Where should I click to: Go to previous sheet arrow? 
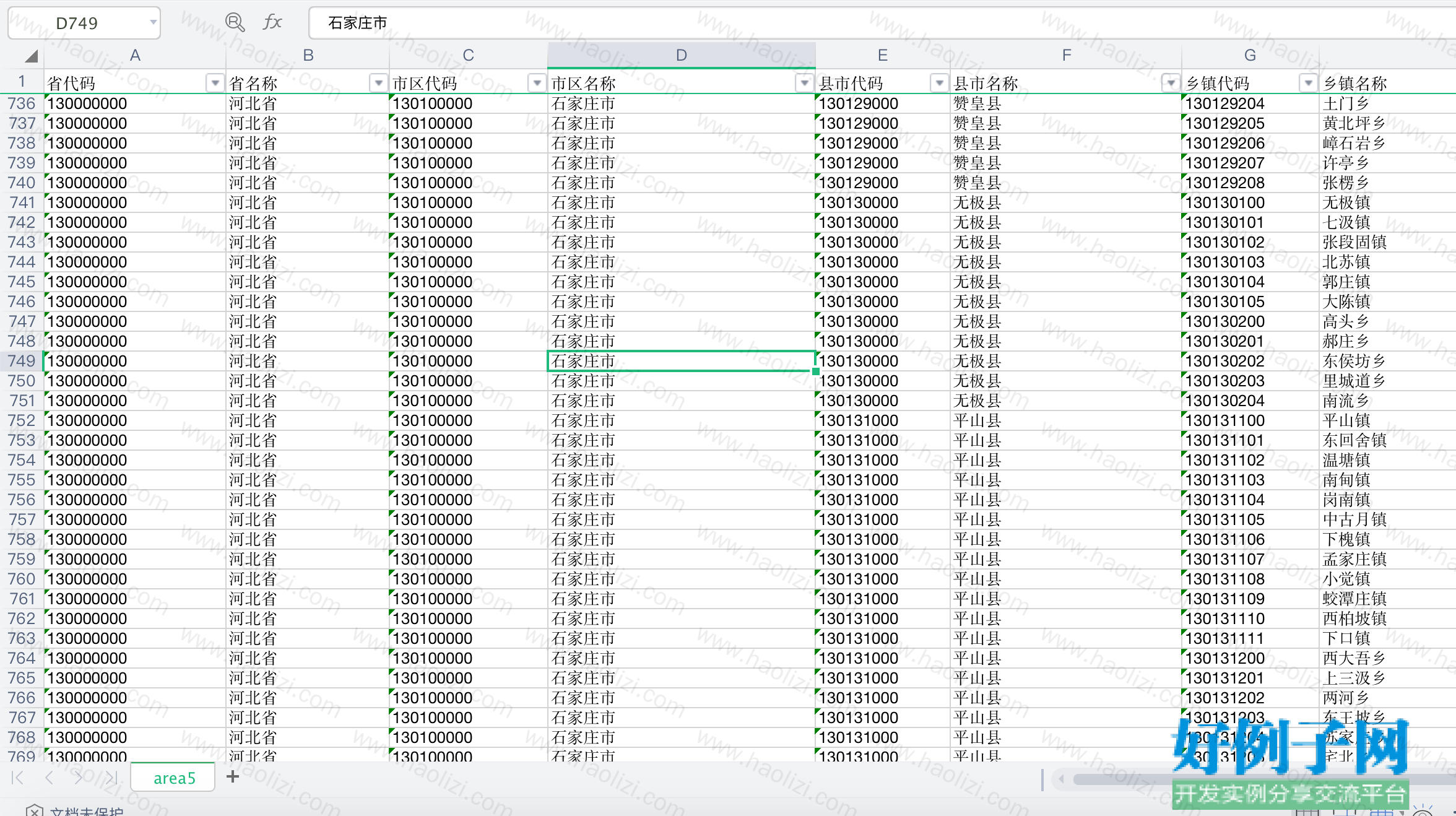[x=49, y=778]
